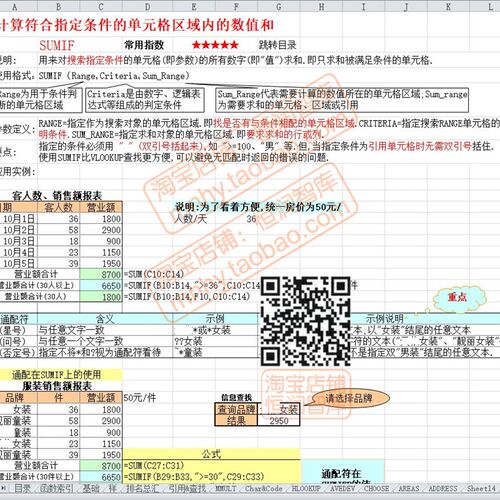Go to the Char&Code sheet tab
This screenshot has height=500, width=500.
coord(264,489)
